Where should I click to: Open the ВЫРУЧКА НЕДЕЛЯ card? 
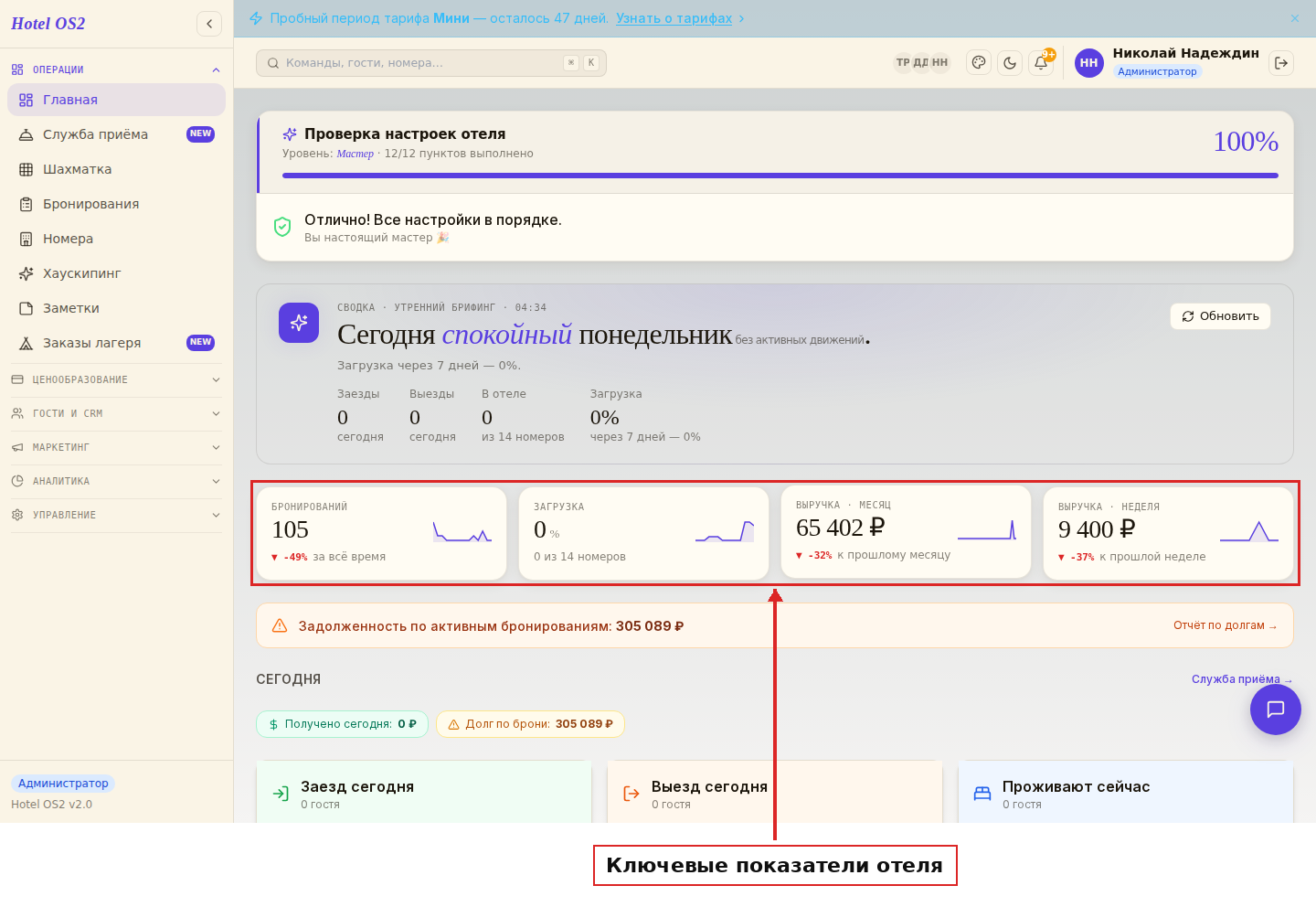coord(1168,533)
